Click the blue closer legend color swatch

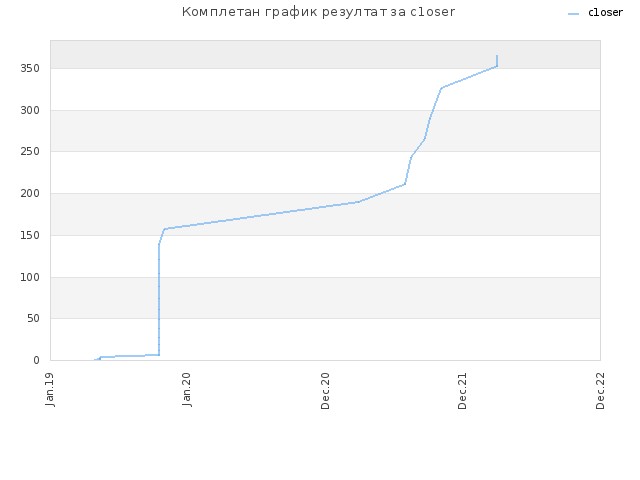click(x=573, y=14)
